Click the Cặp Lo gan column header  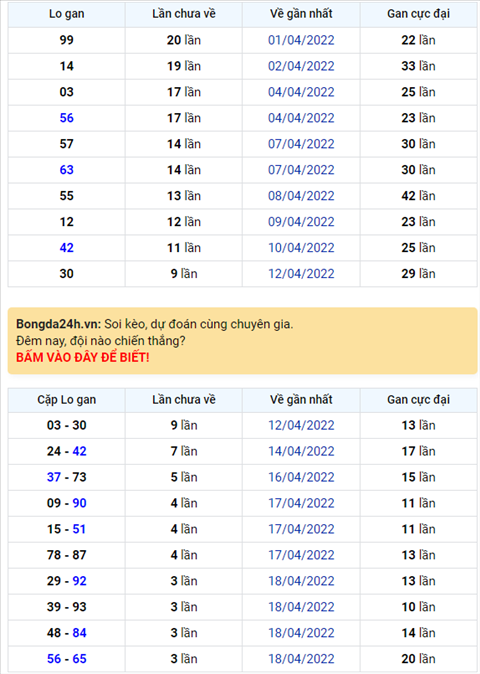(x=67, y=400)
